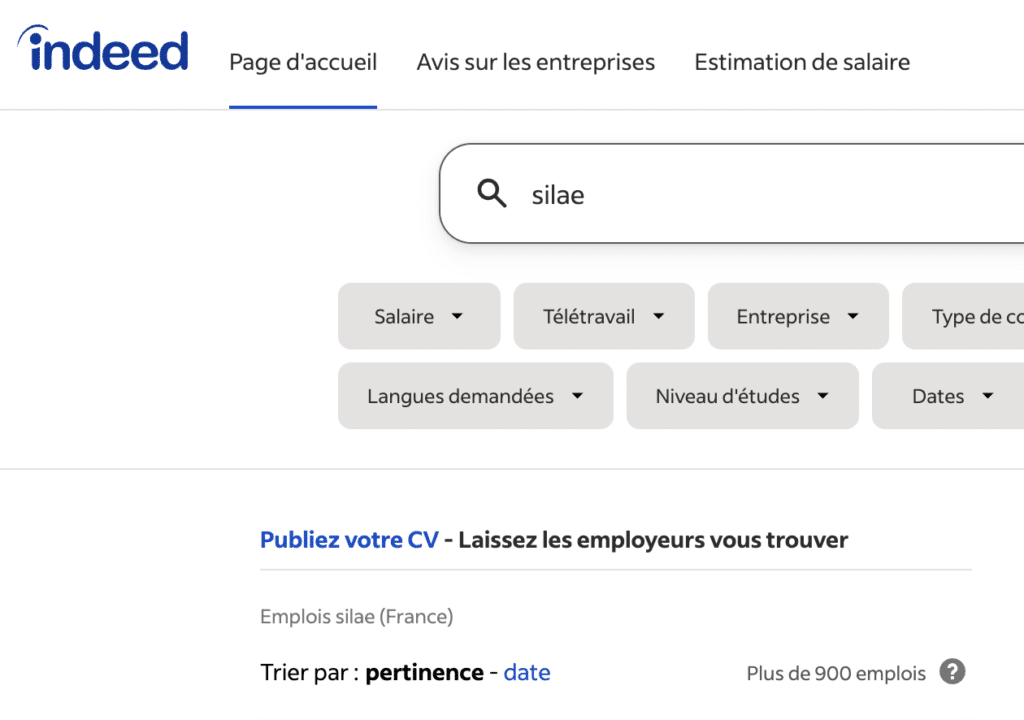Viewport: 1024px width, 720px height.
Task: Switch to Avis sur les entreprises
Action: [535, 62]
